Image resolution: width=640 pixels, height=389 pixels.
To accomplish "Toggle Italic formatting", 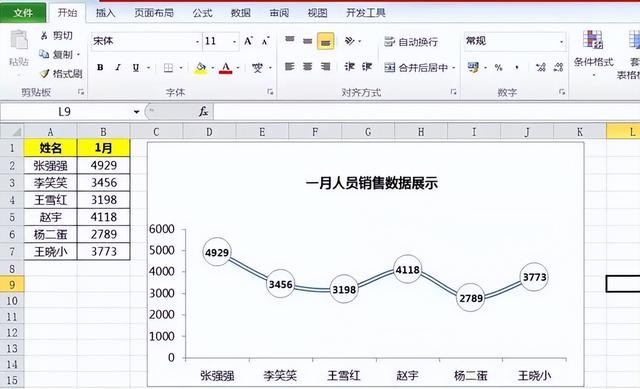I will 118,67.
